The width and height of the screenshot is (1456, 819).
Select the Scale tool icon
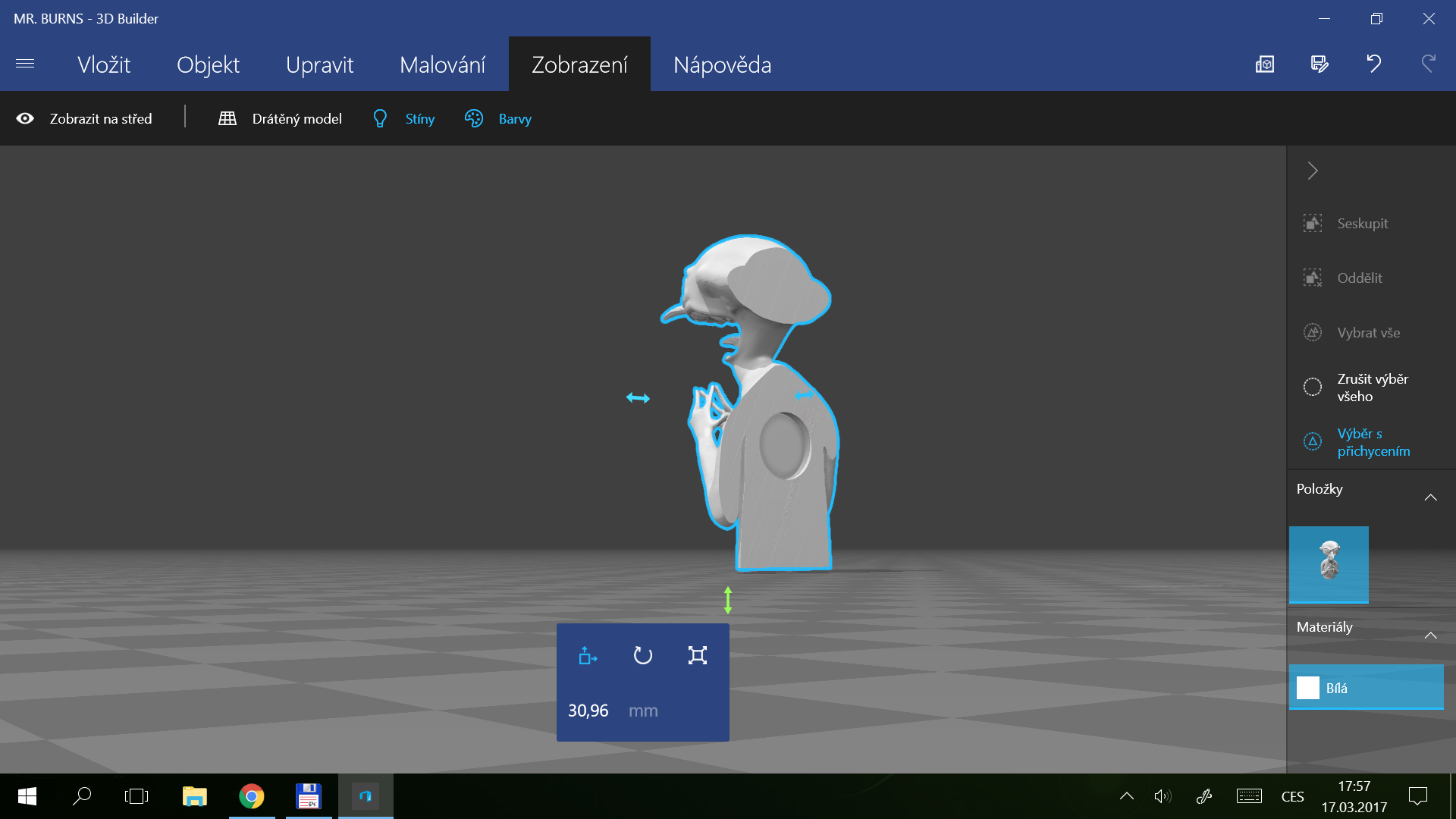pos(698,655)
